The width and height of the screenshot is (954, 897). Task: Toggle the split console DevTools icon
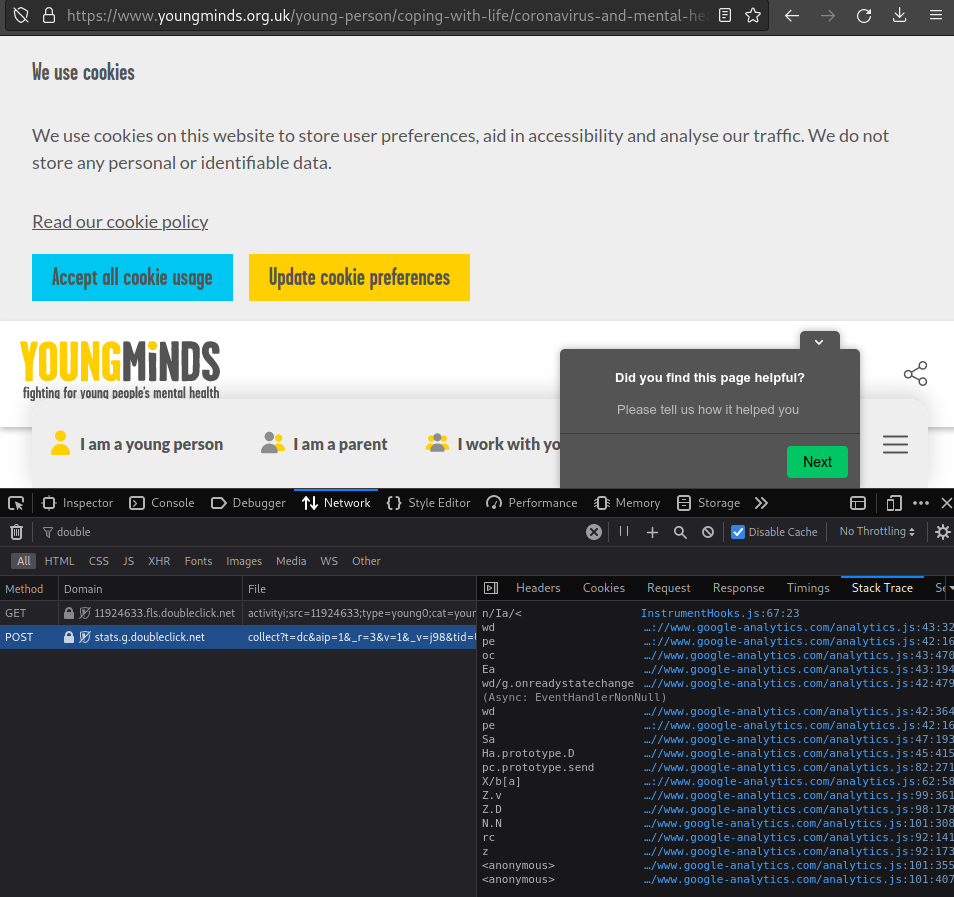coord(858,503)
